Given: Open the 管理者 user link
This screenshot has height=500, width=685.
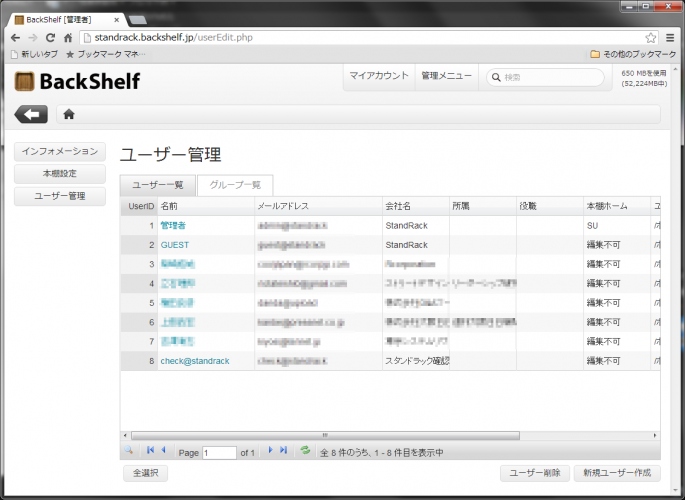Looking at the screenshot, I should tap(173, 226).
